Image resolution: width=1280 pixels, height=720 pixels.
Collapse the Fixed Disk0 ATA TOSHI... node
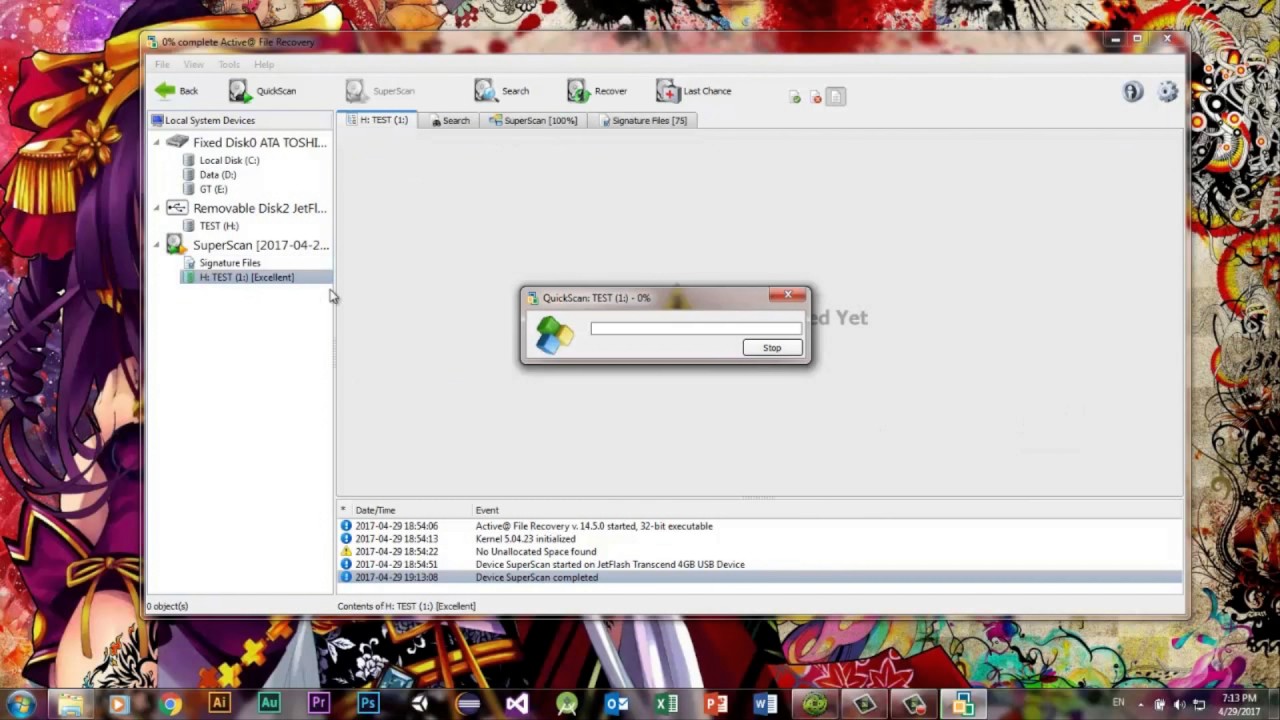157,143
